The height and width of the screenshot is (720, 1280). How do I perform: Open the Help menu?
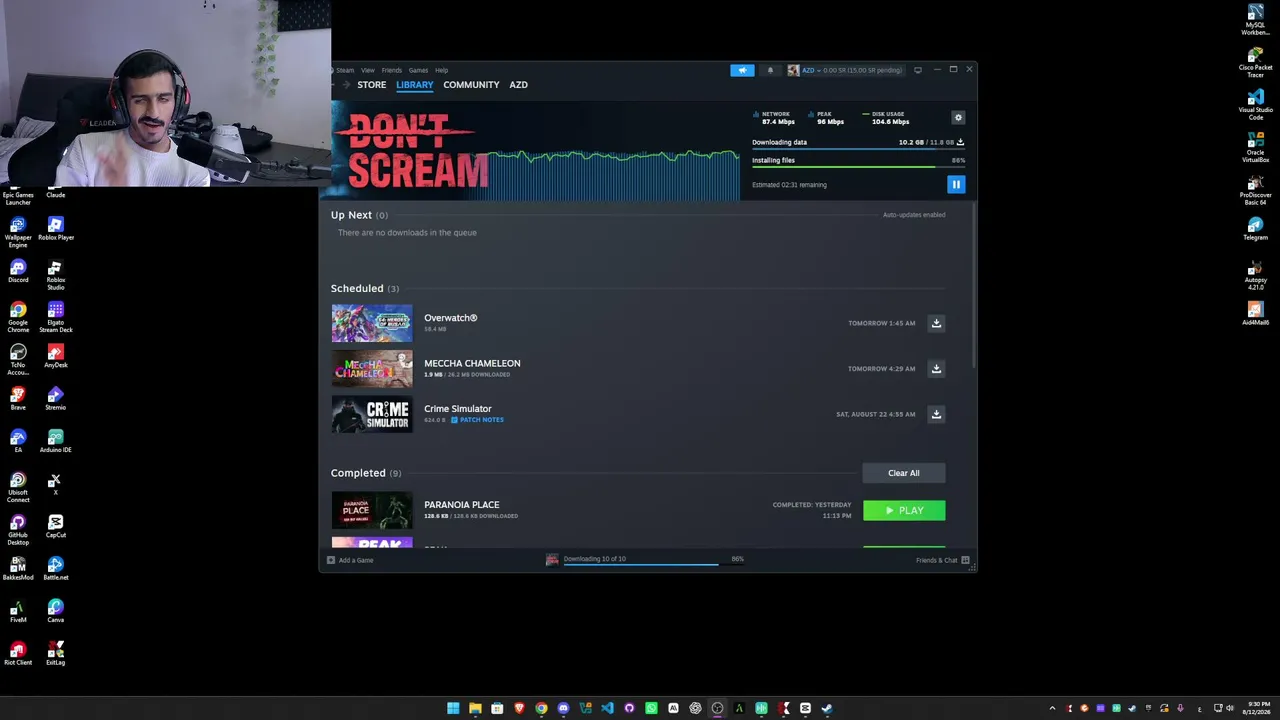coord(441,70)
